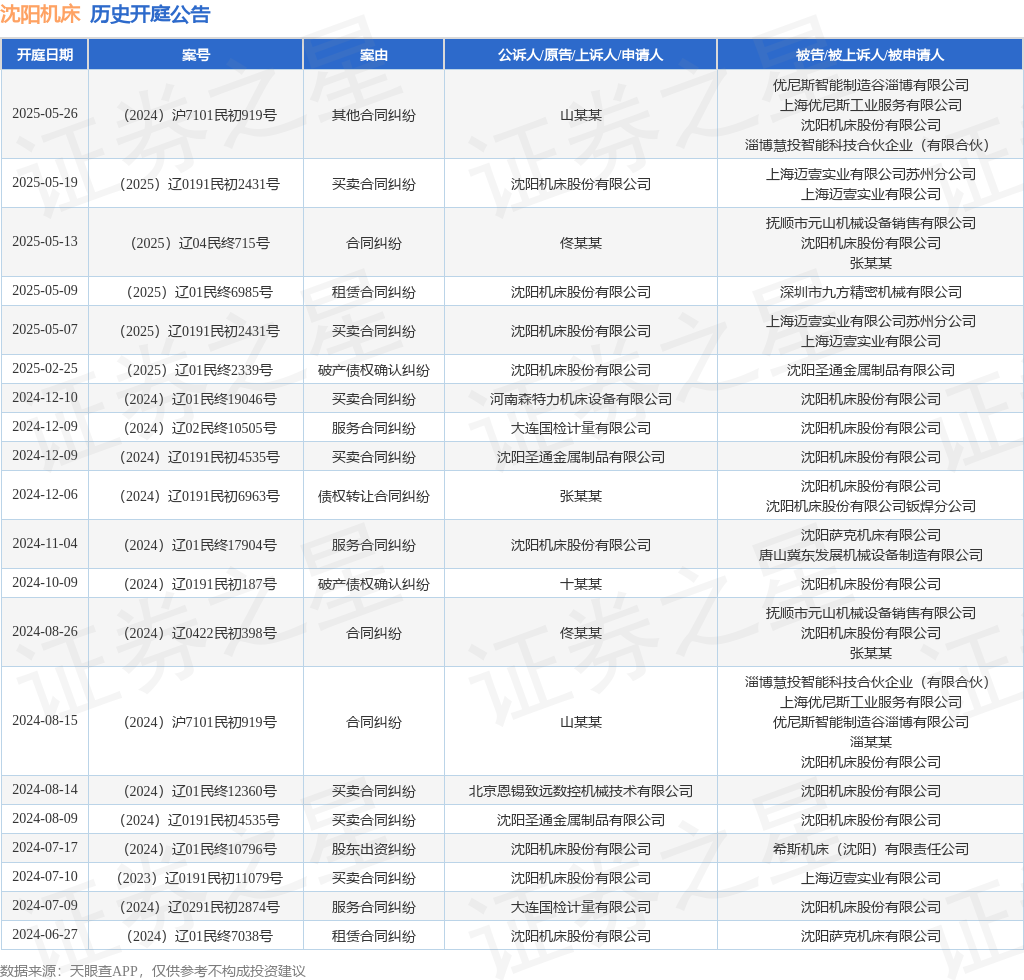Select the 案号 column header
This screenshot has height=980, width=1024.
point(196,55)
